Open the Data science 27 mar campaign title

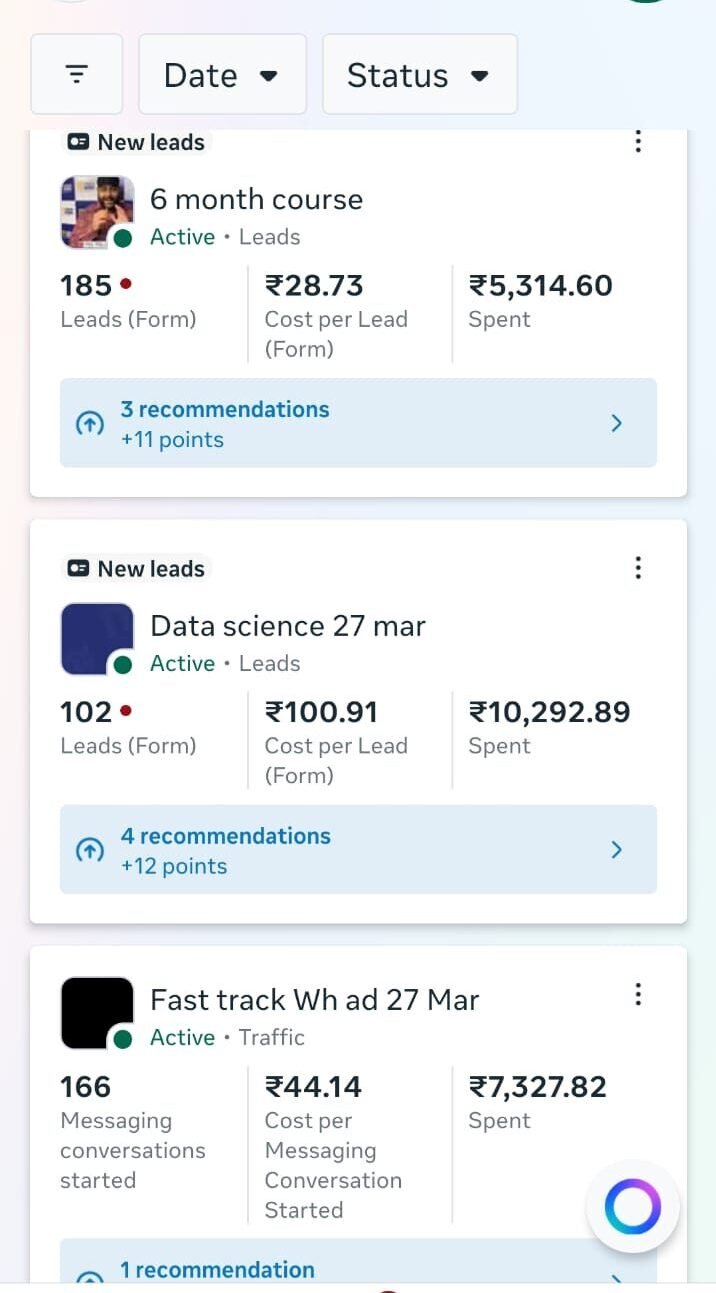click(x=288, y=626)
